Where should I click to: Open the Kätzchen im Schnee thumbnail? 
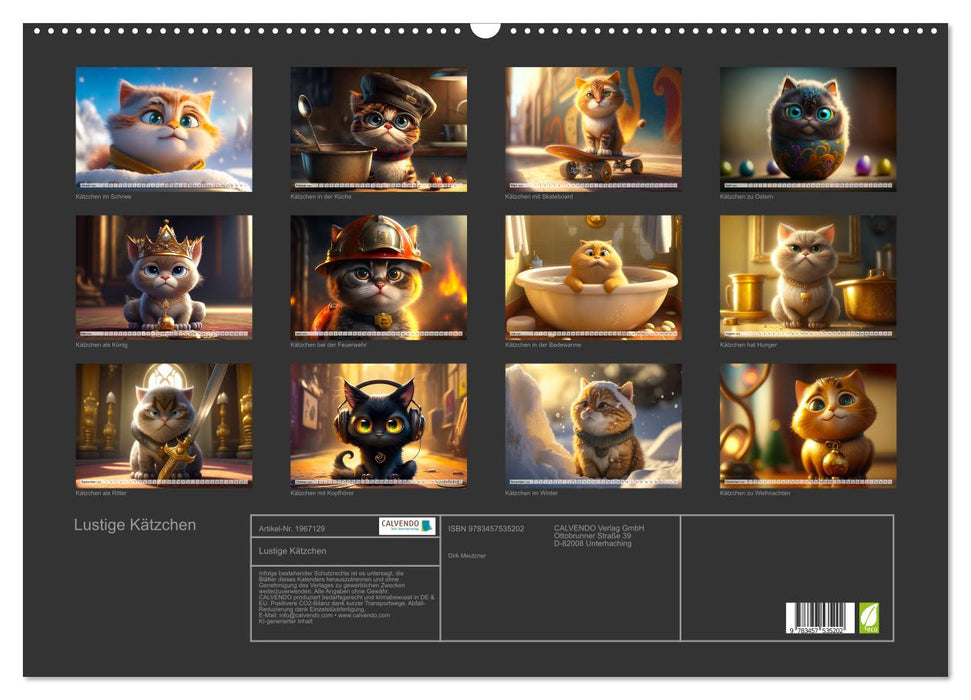pos(164,129)
